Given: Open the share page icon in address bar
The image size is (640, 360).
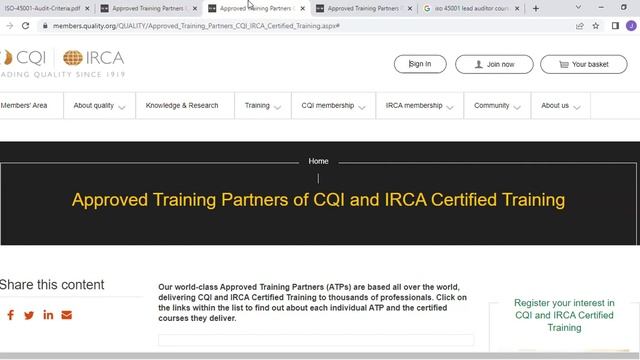Looking at the screenshot, I should pyautogui.click(x=580, y=26).
